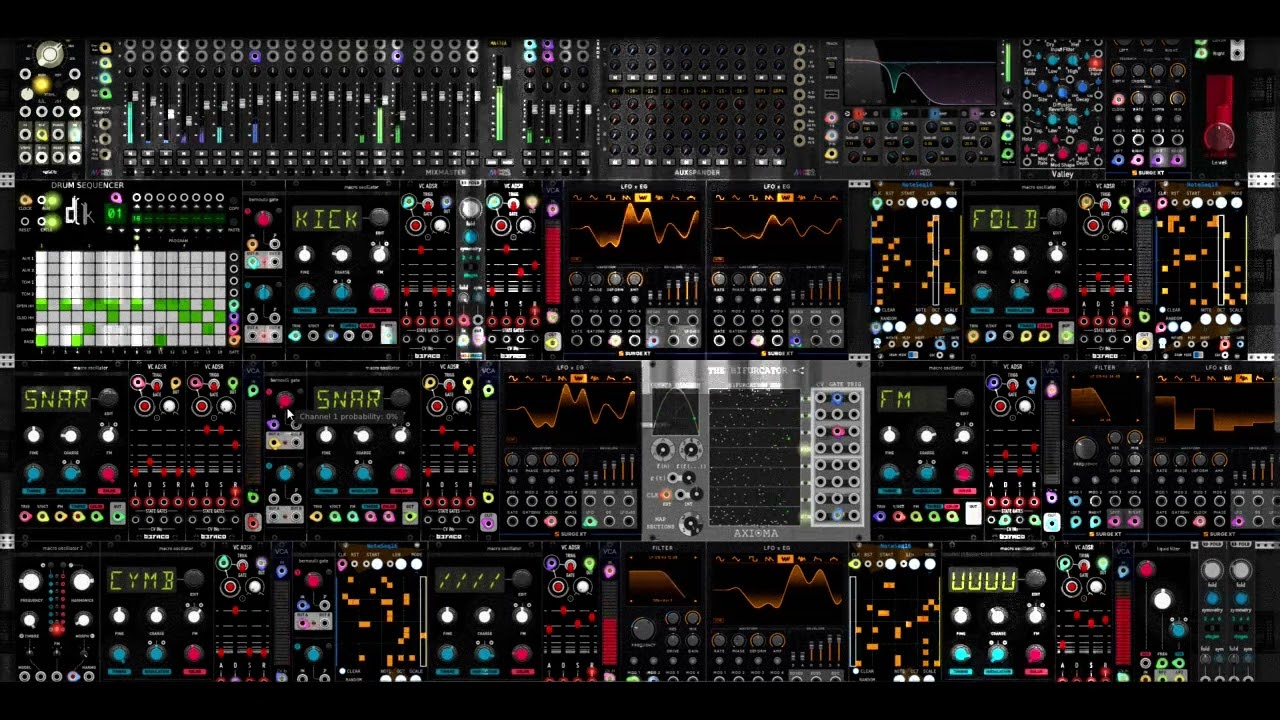The image size is (1280, 720).
Task: Toggle step 1 of the AUX 1 row
Action: pyautogui.click(x=41, y=257)
